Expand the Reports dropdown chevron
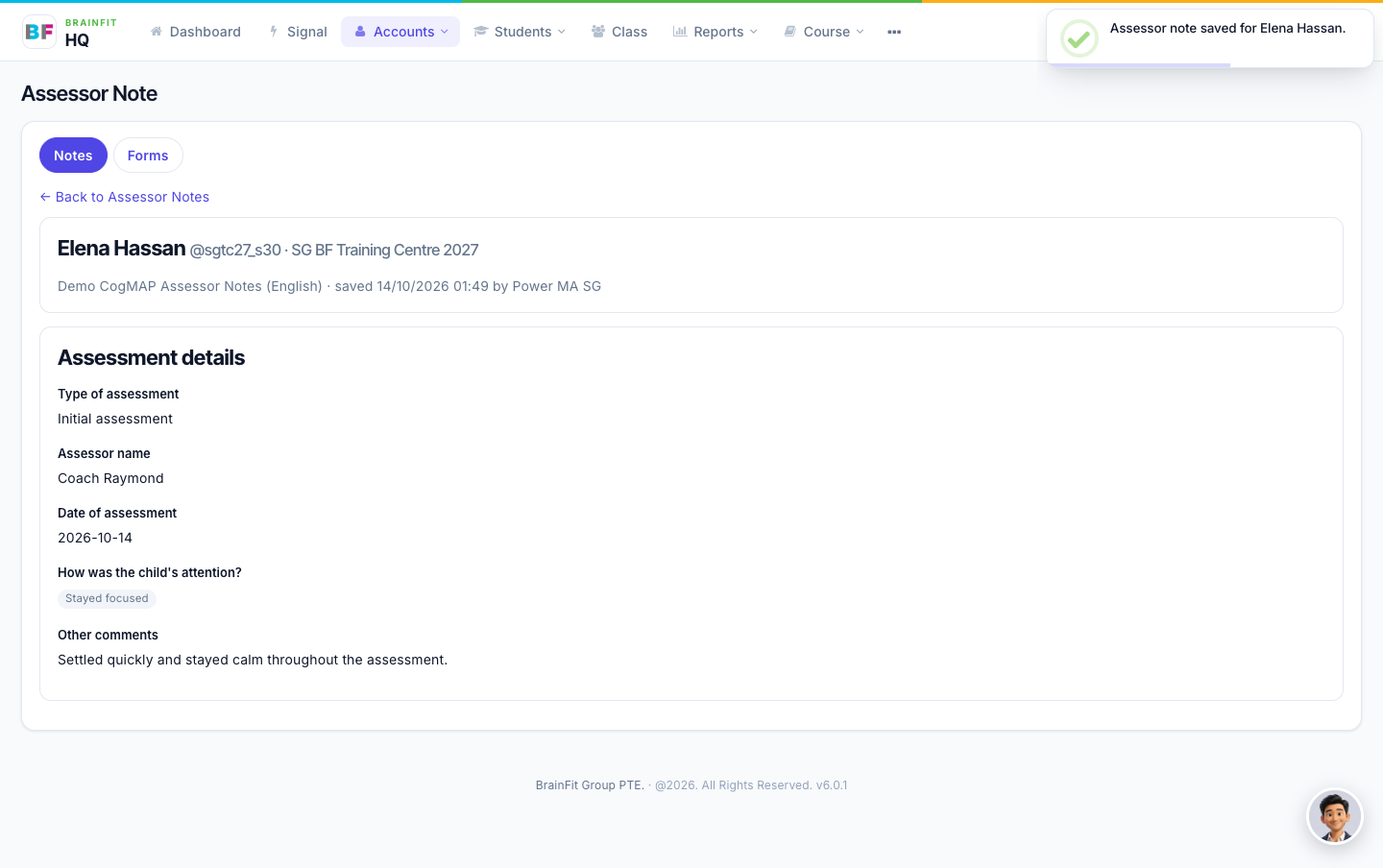The width and height of the screenshot is (1383, 868). coord(754,32)
